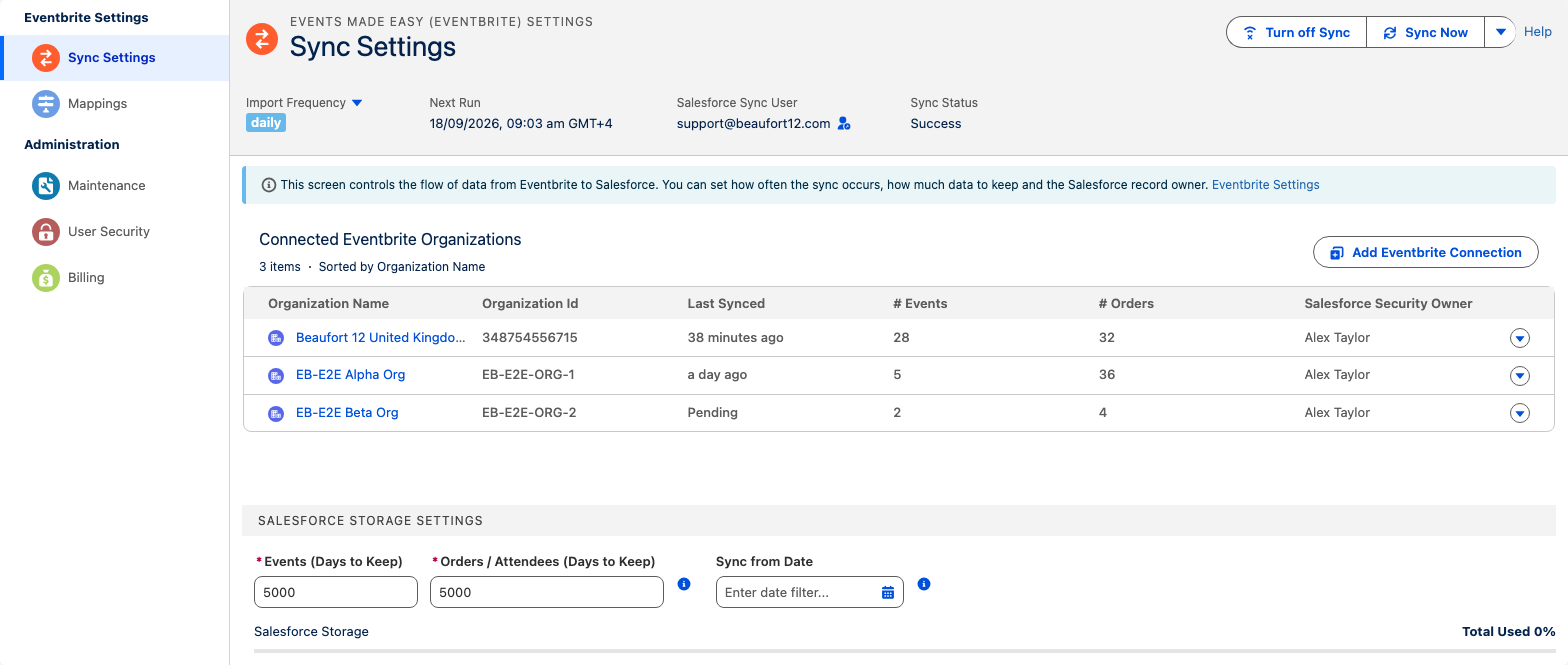Screen dimensions: 1568x665
Task: Click the Events (Days to Keep) input field
Action: tap(336, 592)
